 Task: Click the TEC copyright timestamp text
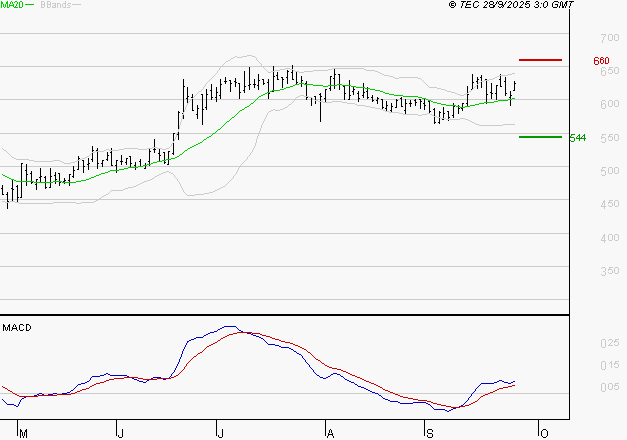click(x=512, y=6)
